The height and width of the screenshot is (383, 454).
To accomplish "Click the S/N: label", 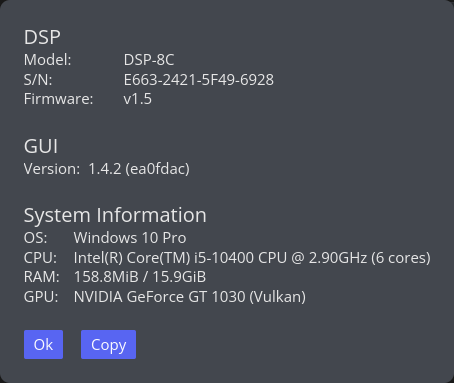I will [x=38, y=80].
